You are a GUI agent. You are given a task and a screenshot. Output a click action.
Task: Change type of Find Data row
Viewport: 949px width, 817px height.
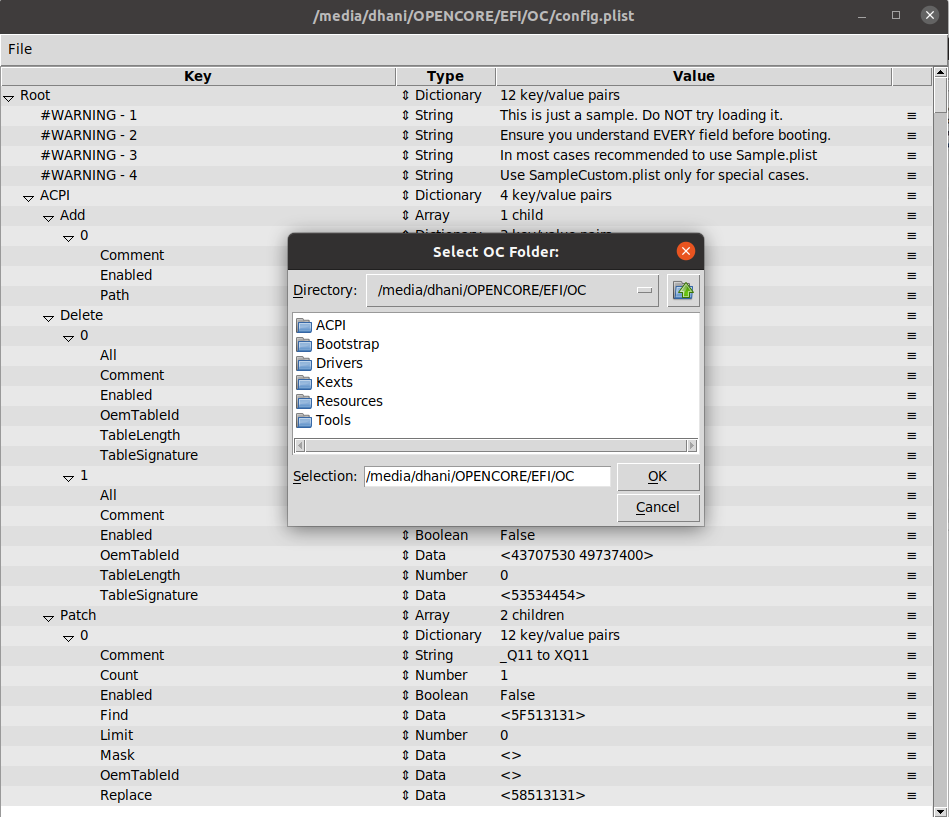tap(406, 715)
